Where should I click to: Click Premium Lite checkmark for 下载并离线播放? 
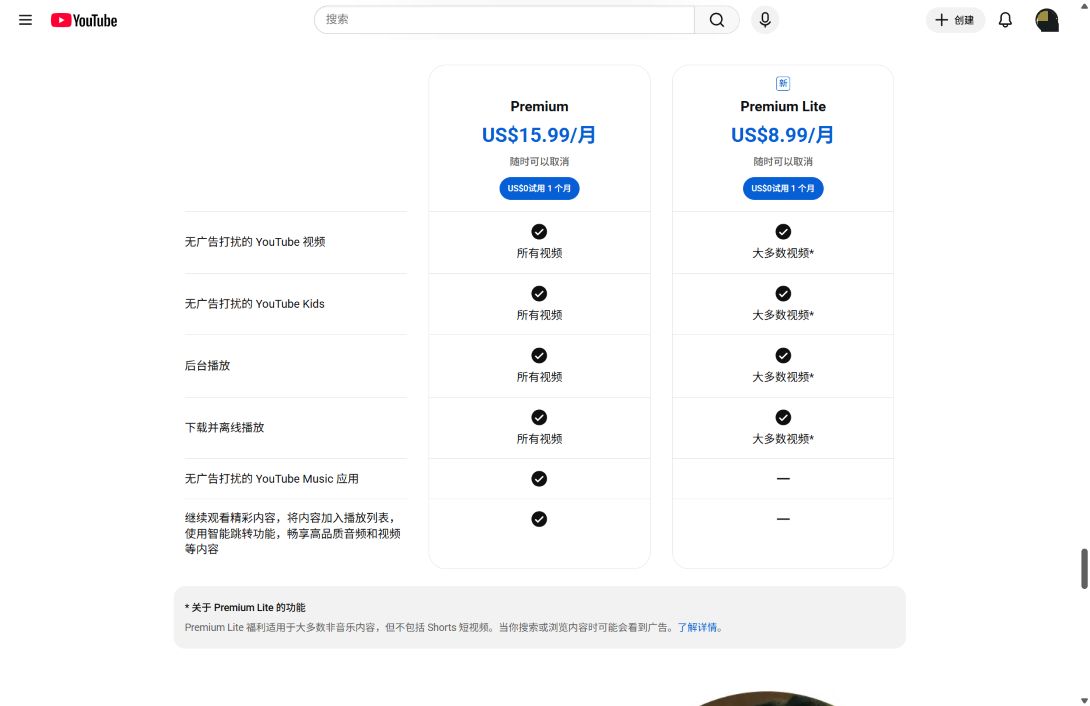coord(783,417)
